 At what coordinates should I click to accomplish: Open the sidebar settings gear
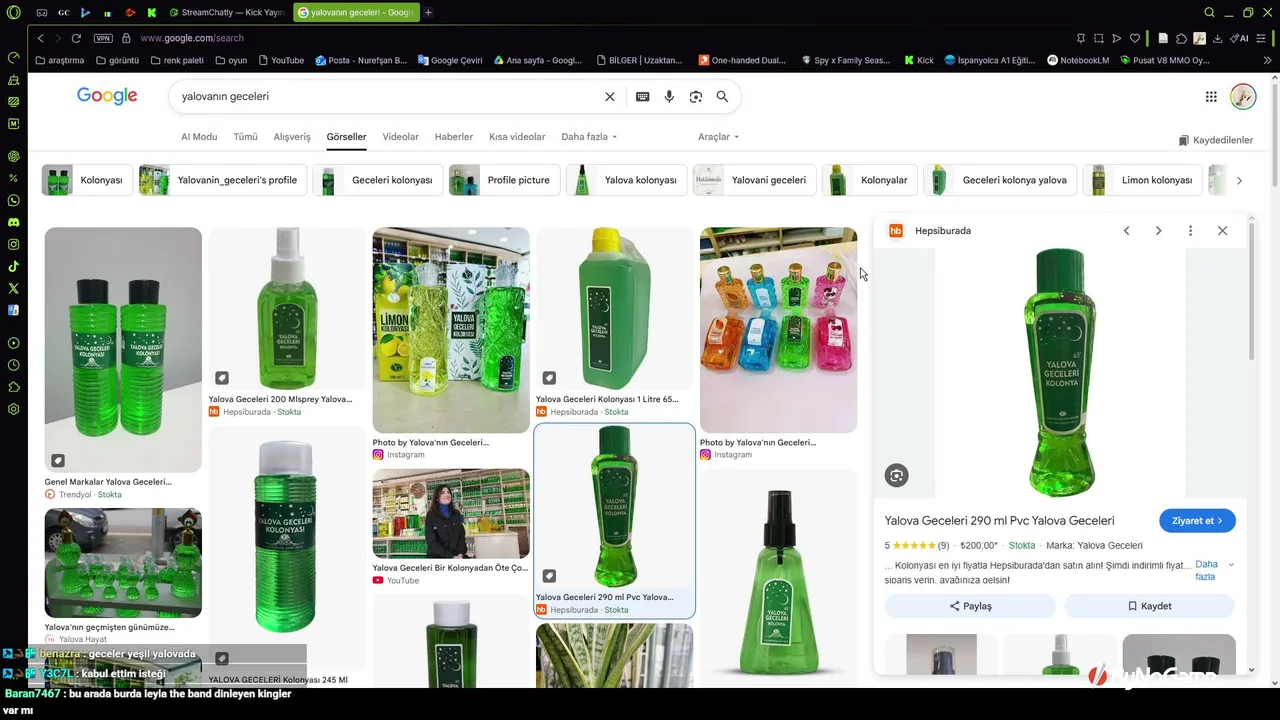[x=13, y=409]
